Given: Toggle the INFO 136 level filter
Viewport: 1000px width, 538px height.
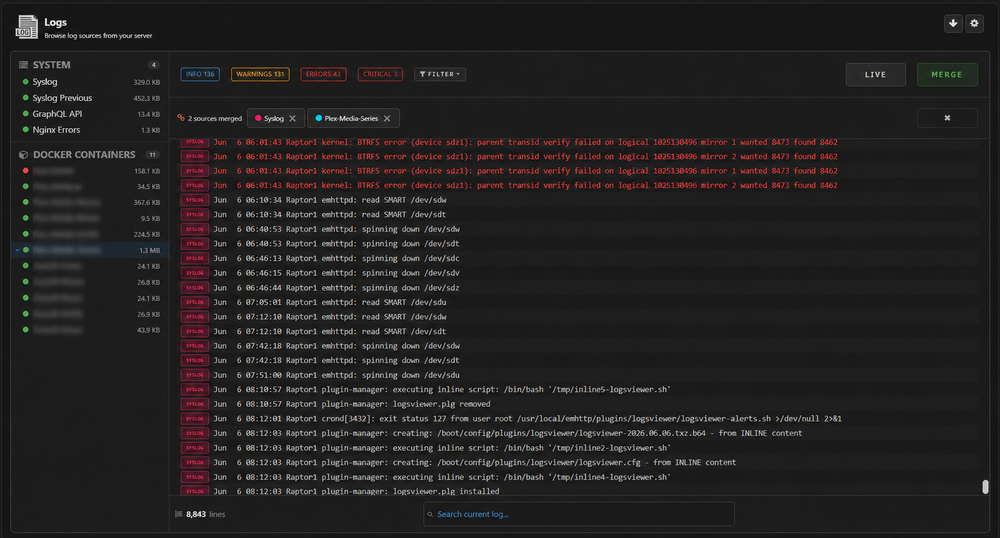Looking at the screenshot, I should pyautogui.click(x=200, y=75).
